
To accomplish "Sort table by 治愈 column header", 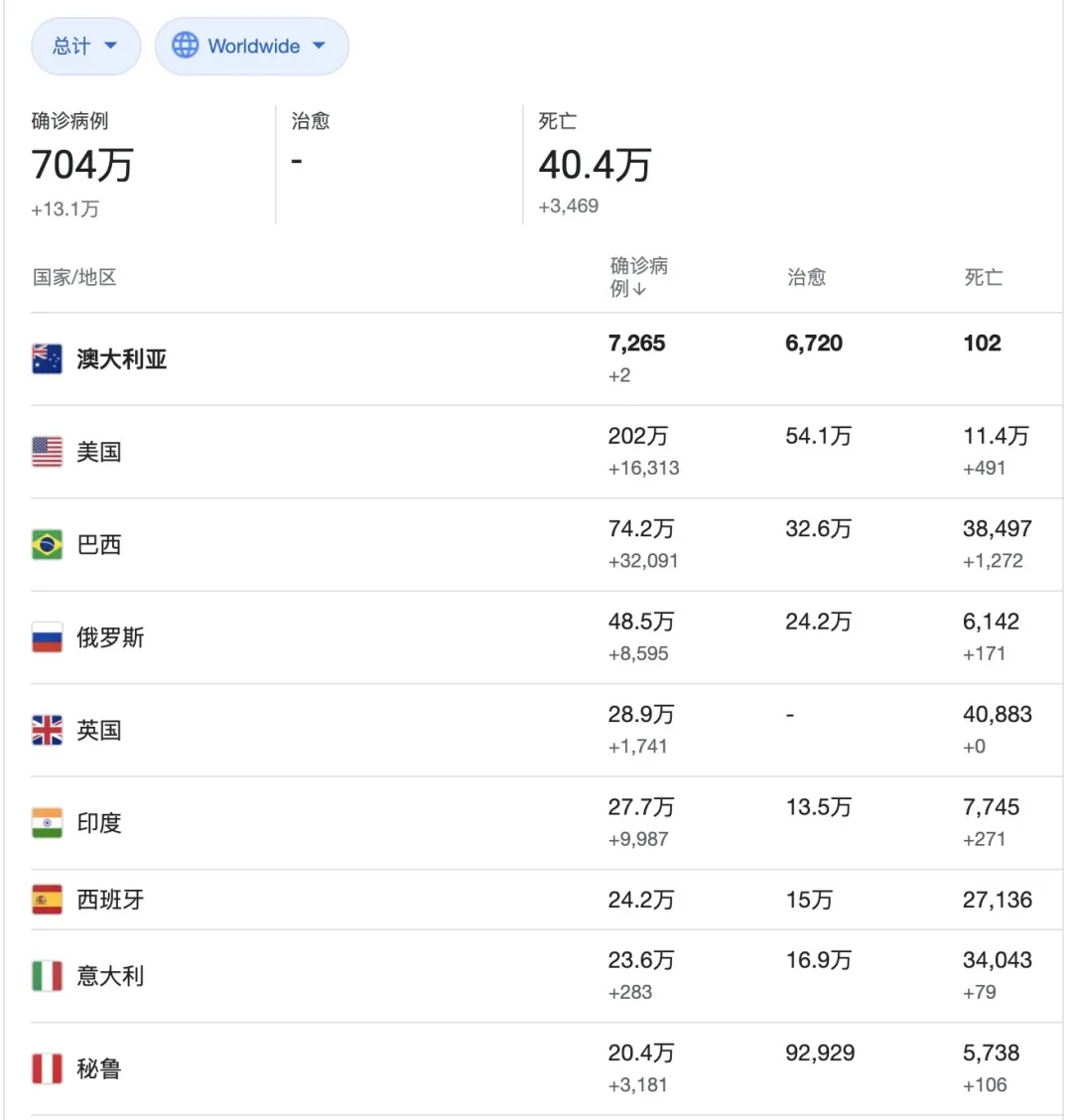I will [806, 277].
